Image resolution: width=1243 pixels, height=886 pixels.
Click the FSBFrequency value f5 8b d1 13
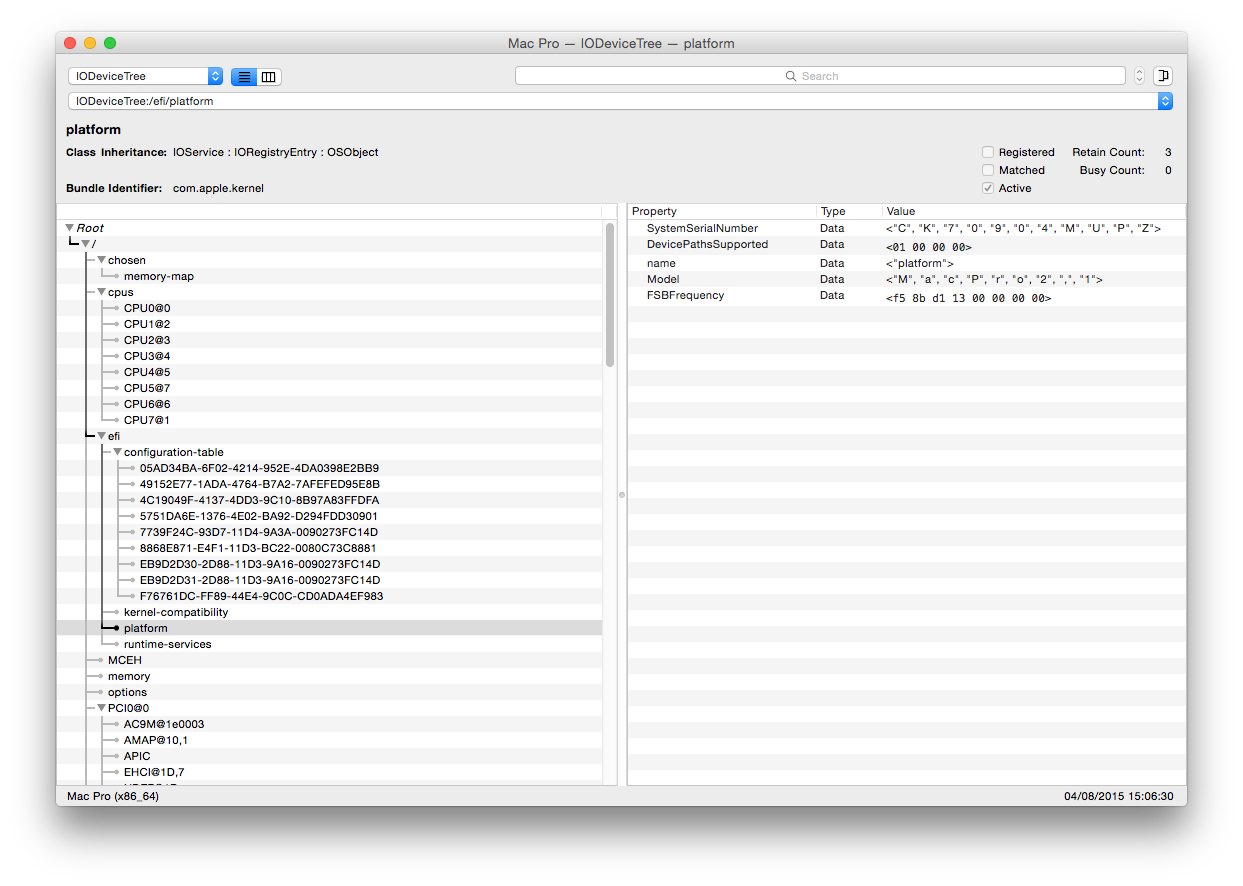coord(968,298)
